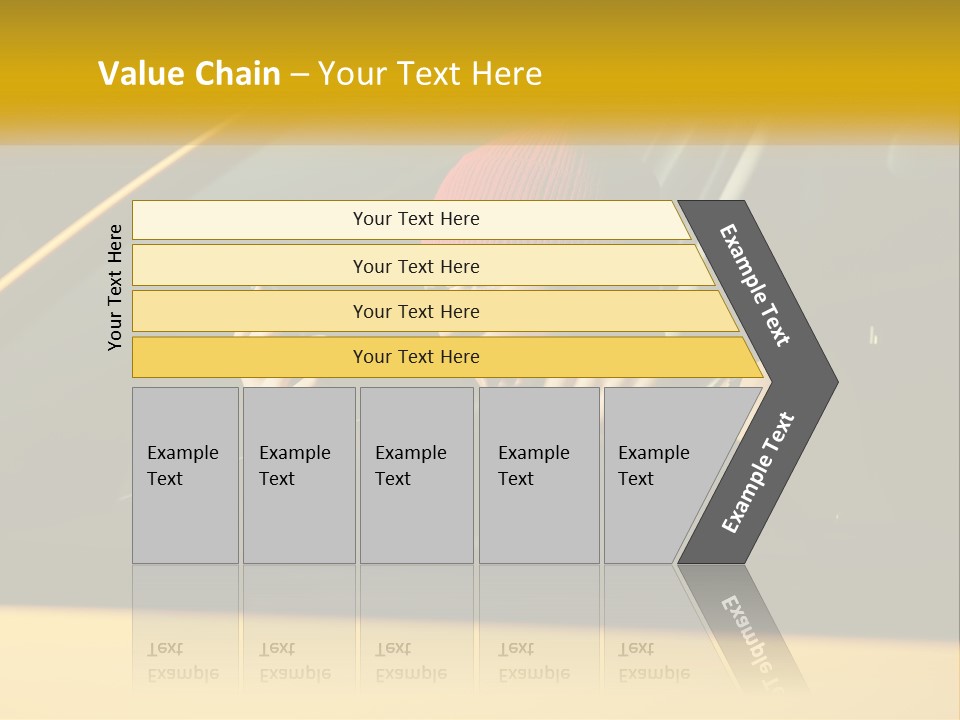This screenshot has width=960, height=720.
Task: Select the fourth gray 'Example Text' box
Action: tap(539, 475)
